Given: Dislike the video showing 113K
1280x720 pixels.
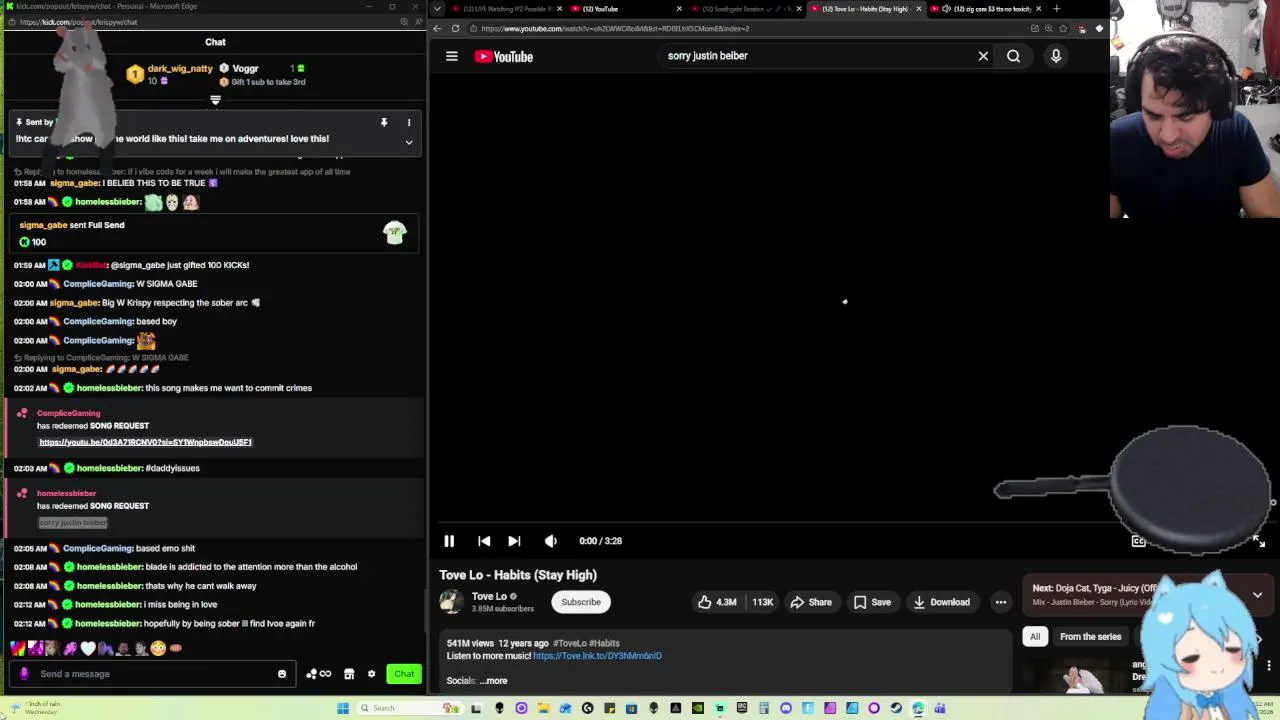Looking at the screenshot, I should (763, 602).
